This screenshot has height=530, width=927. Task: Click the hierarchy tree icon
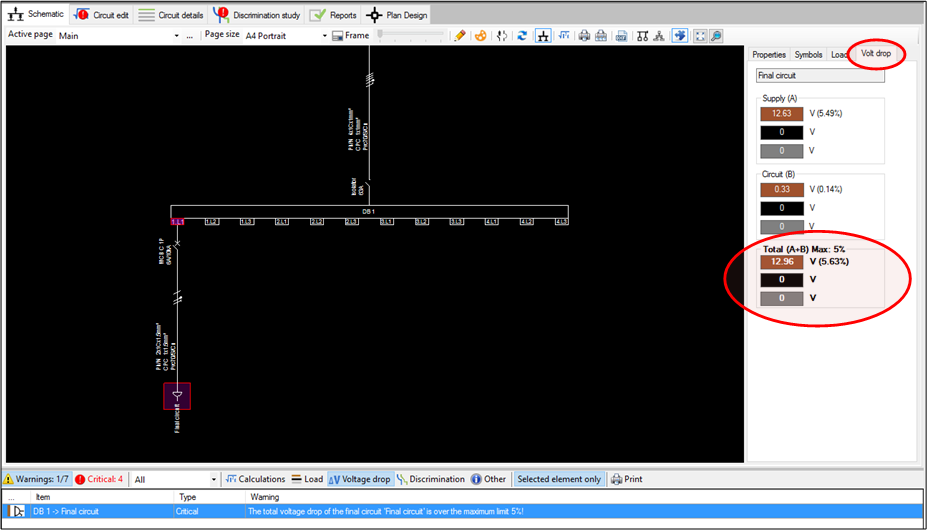pos(659,35)
